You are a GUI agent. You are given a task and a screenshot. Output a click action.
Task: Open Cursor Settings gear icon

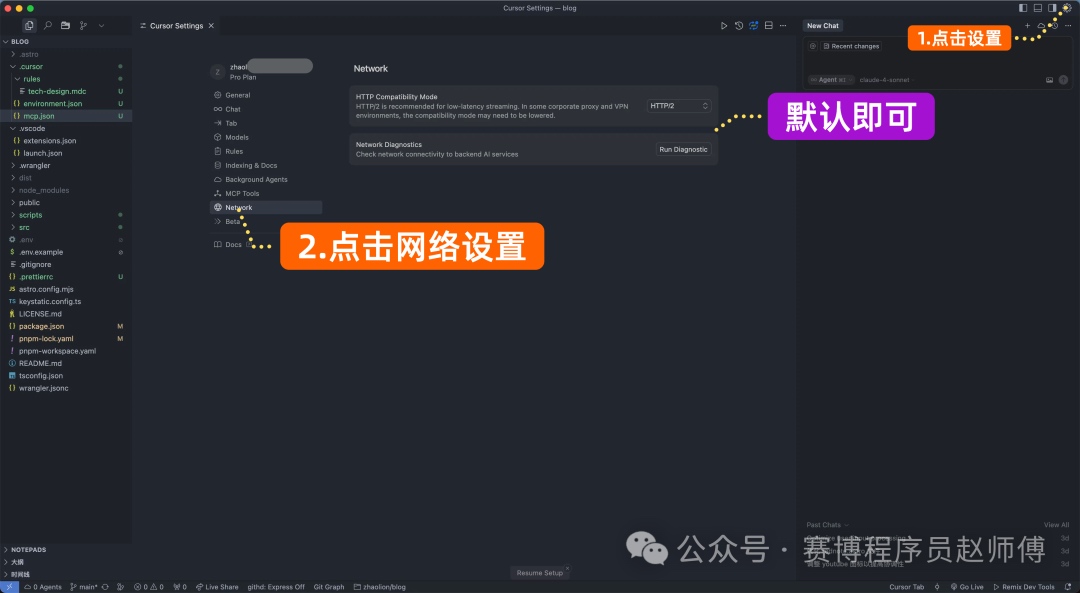click(x=1067, y=8)
